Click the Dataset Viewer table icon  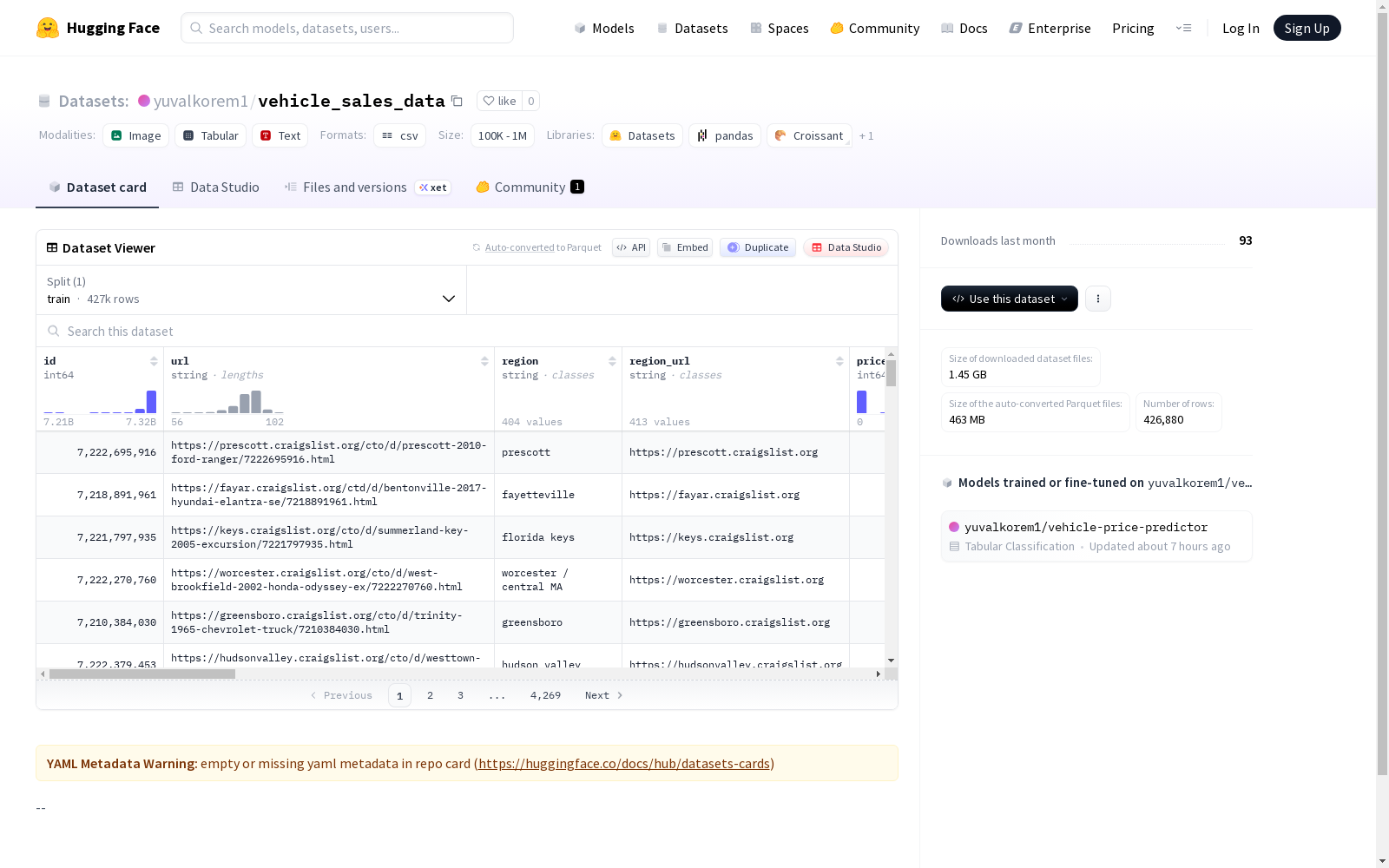tap(52, 247)
